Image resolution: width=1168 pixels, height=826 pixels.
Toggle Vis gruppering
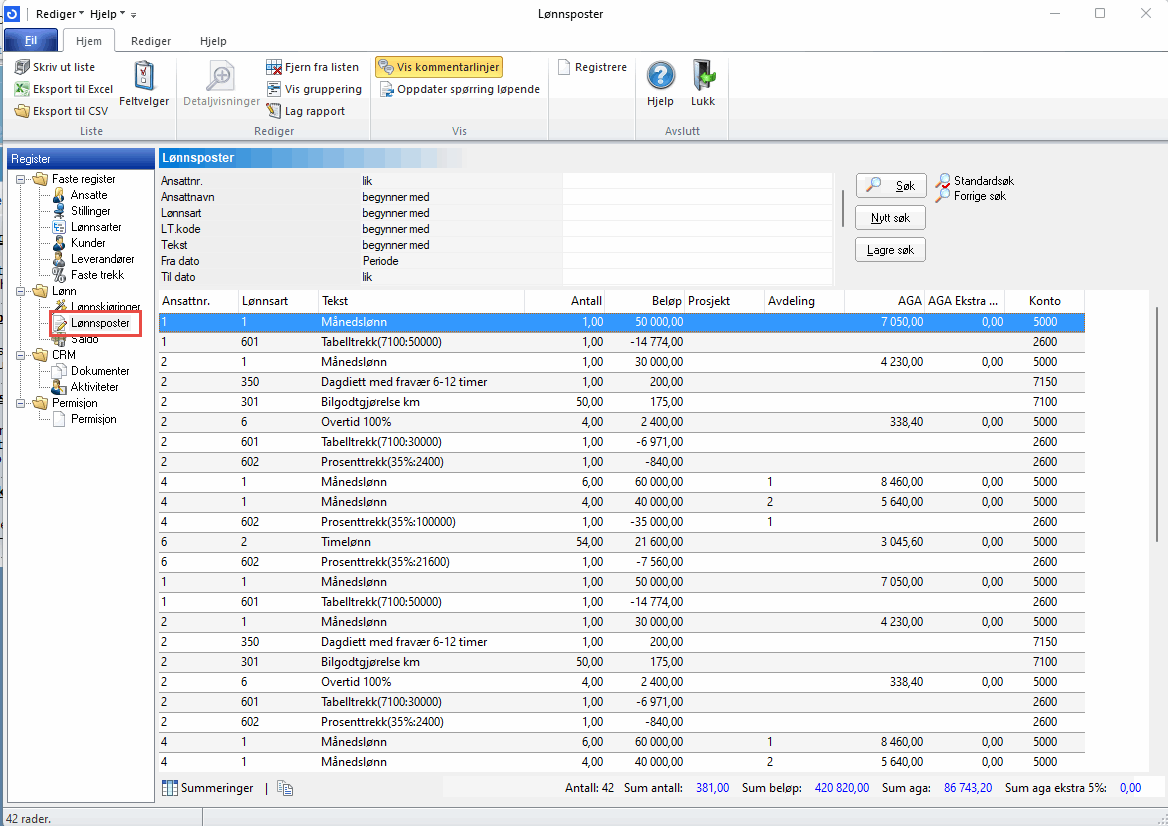tap(313, 89)
